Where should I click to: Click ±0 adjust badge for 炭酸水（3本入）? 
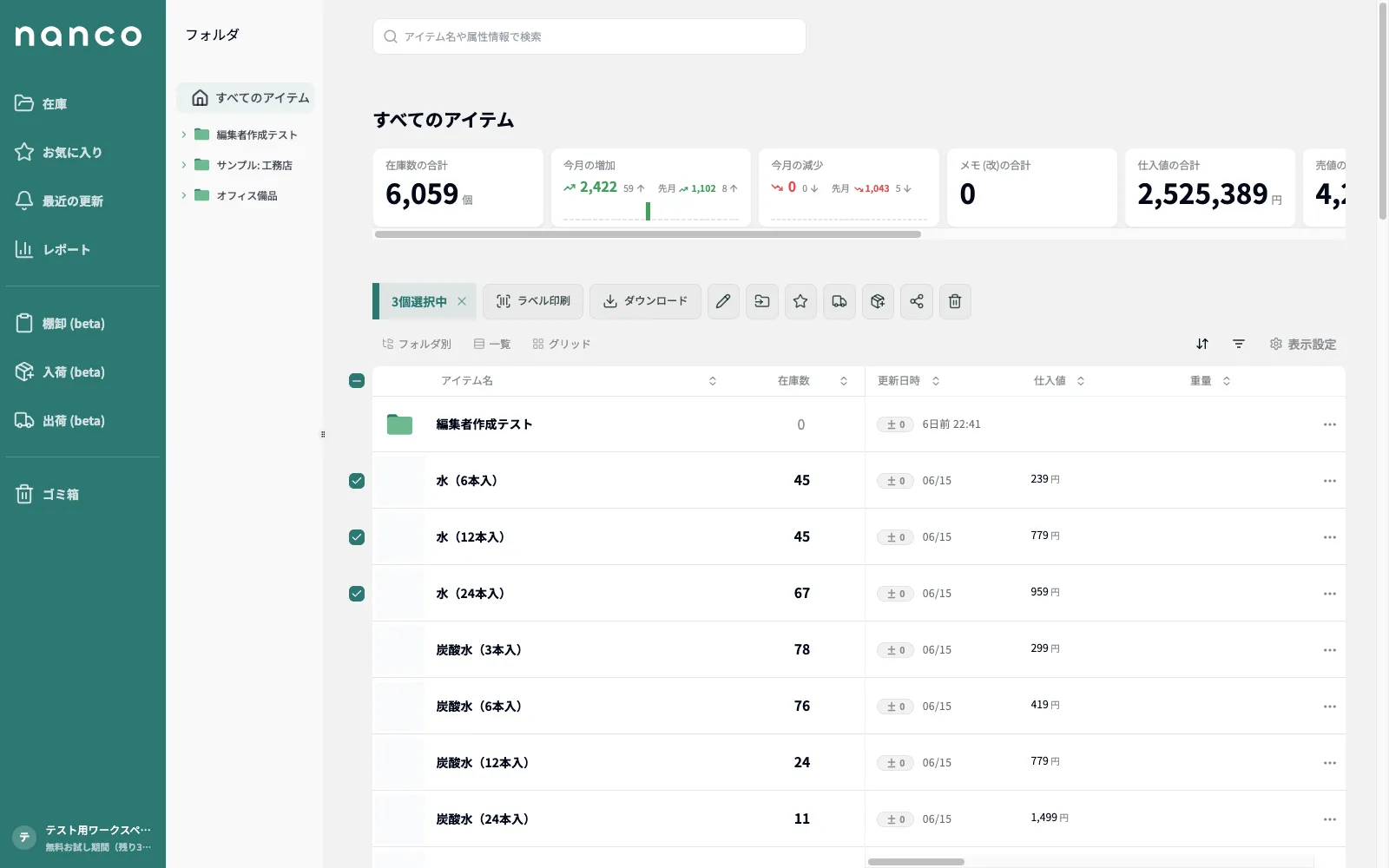[895, 650]
